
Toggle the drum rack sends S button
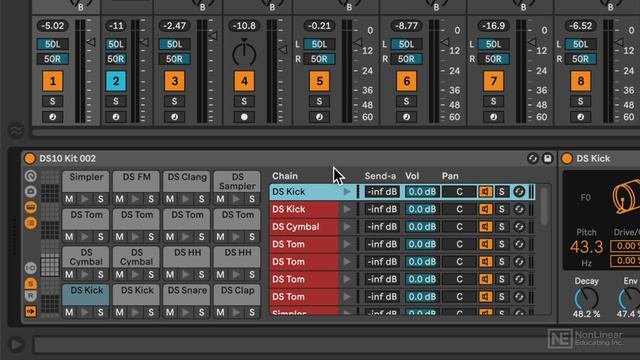pos(31,283)
